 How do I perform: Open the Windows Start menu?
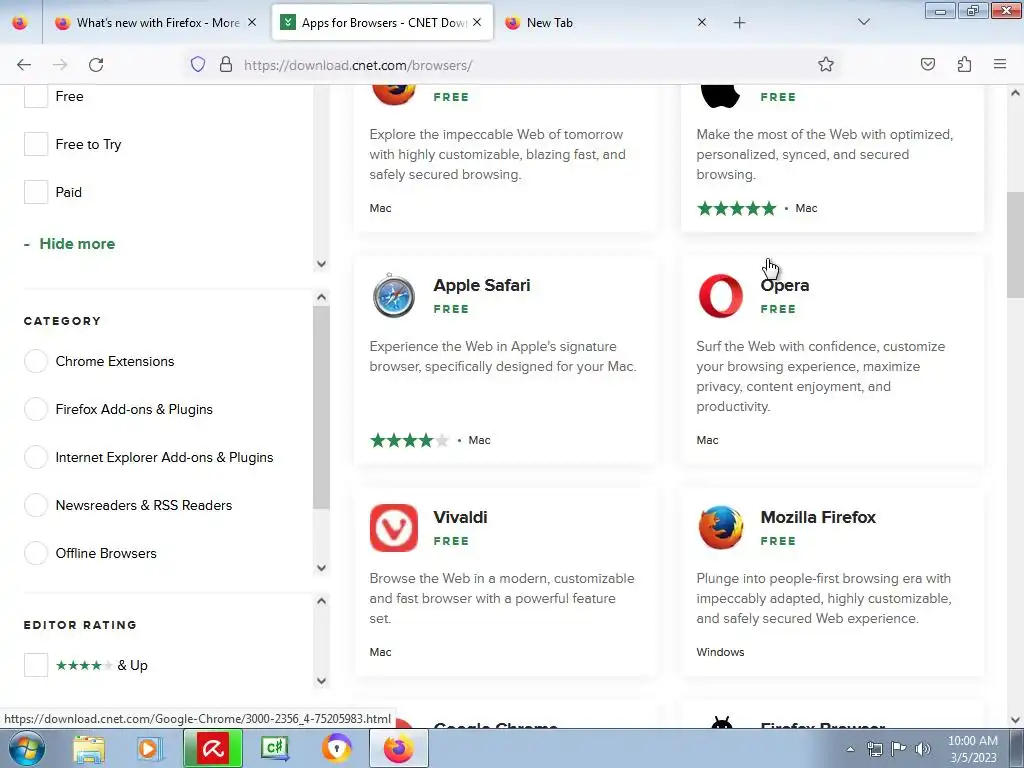click(27, 748)
